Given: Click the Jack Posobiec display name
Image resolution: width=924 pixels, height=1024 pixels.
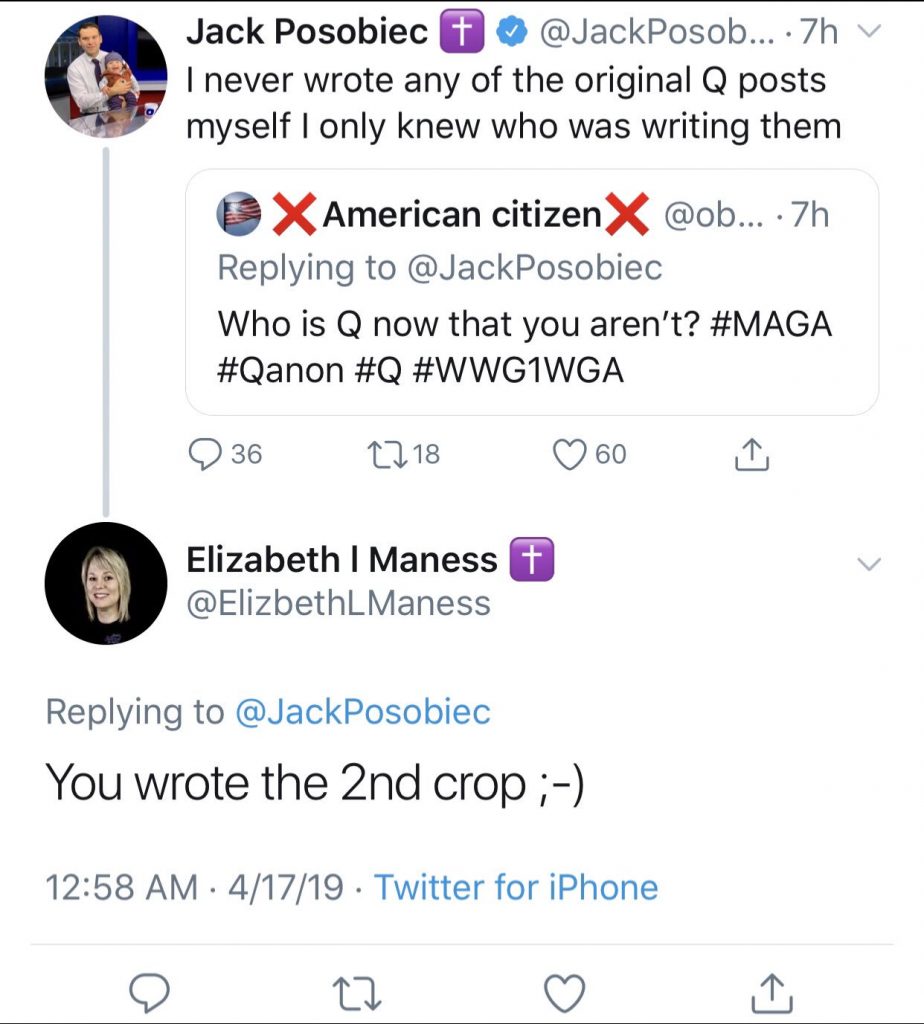Looking at the screenshot, I should click(x=309, y=32).
